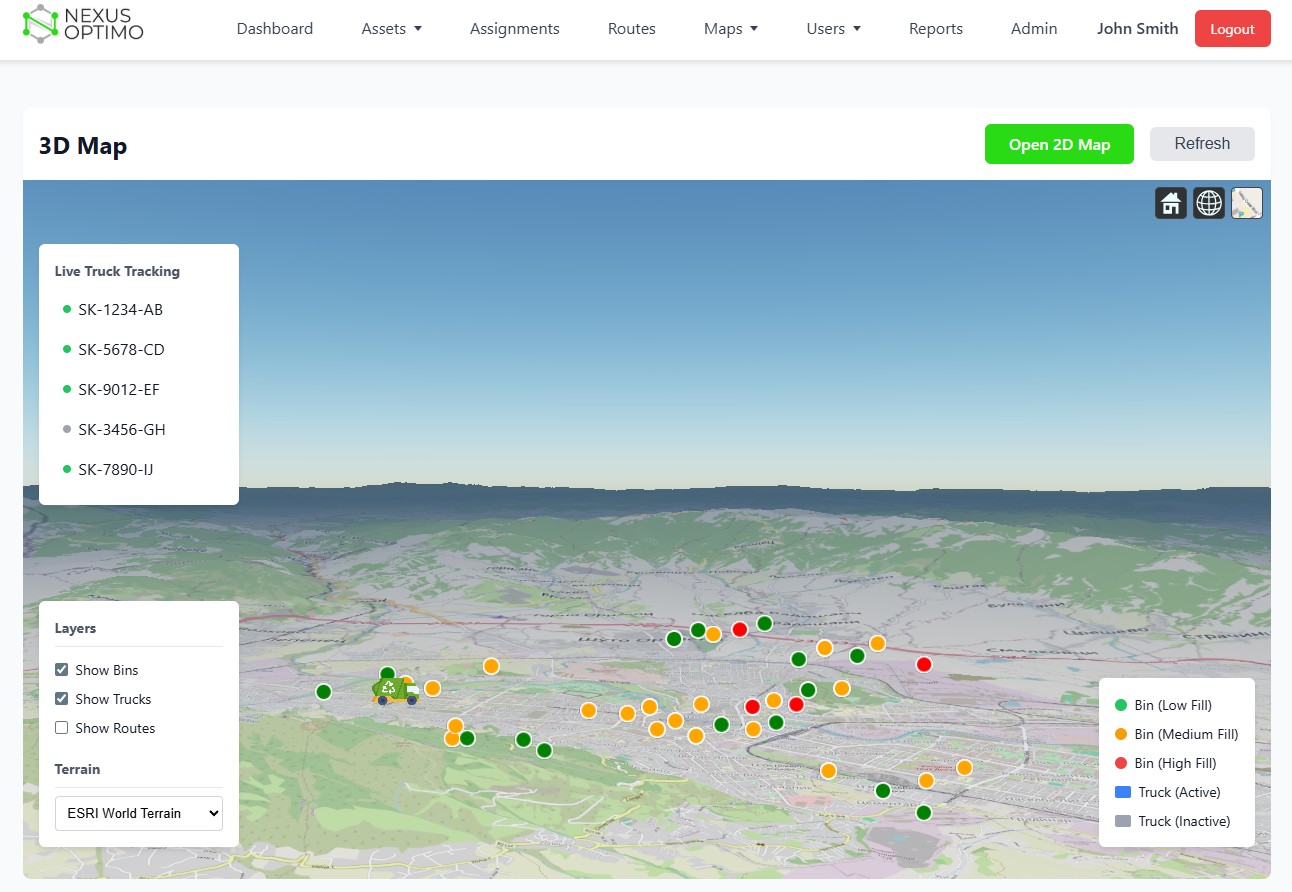
Task: Click the orange Bin (Medium Fill) legend dot
Action: point(1121,734)
